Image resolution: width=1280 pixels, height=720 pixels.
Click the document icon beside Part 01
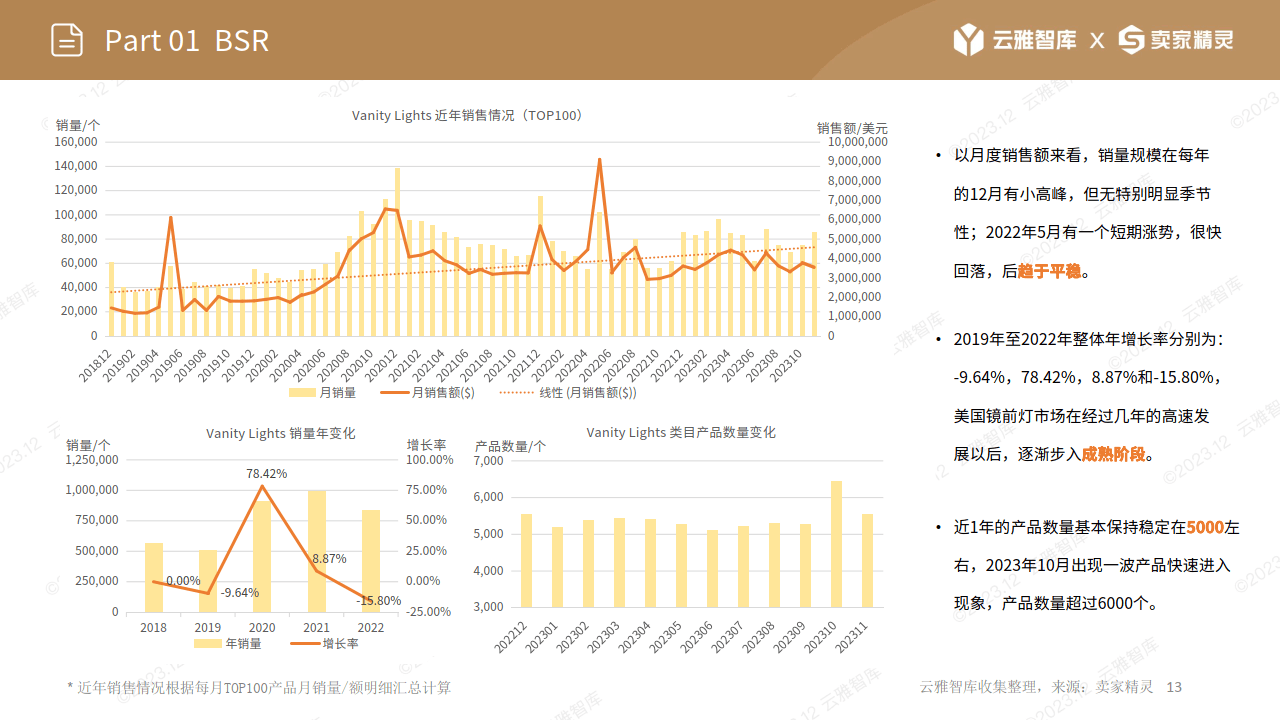(67, 40)
